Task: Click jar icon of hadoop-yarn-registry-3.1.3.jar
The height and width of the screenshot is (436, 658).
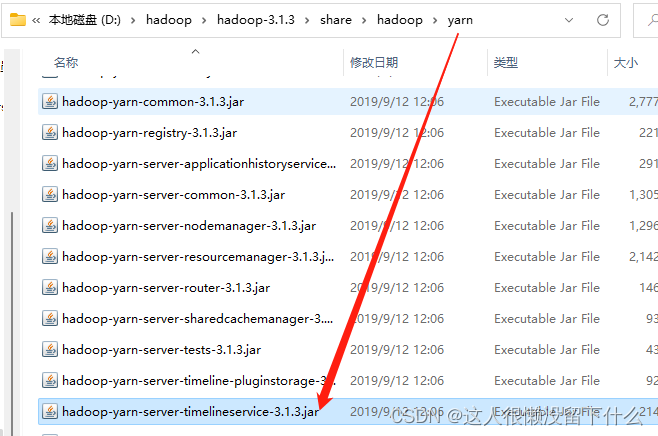Action: (x=50, y=133)
